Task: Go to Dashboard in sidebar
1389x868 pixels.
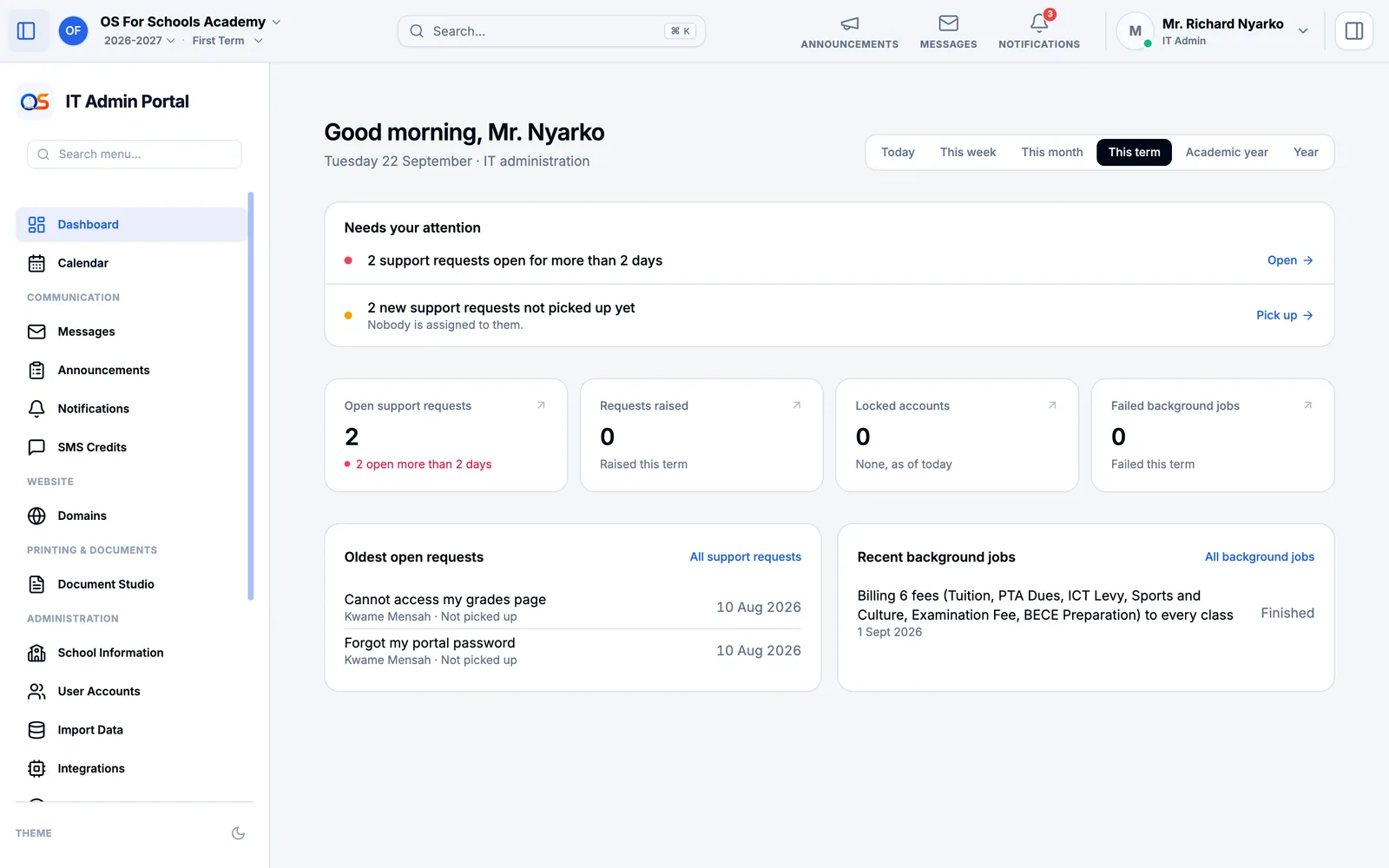Action: coord(132,225)
